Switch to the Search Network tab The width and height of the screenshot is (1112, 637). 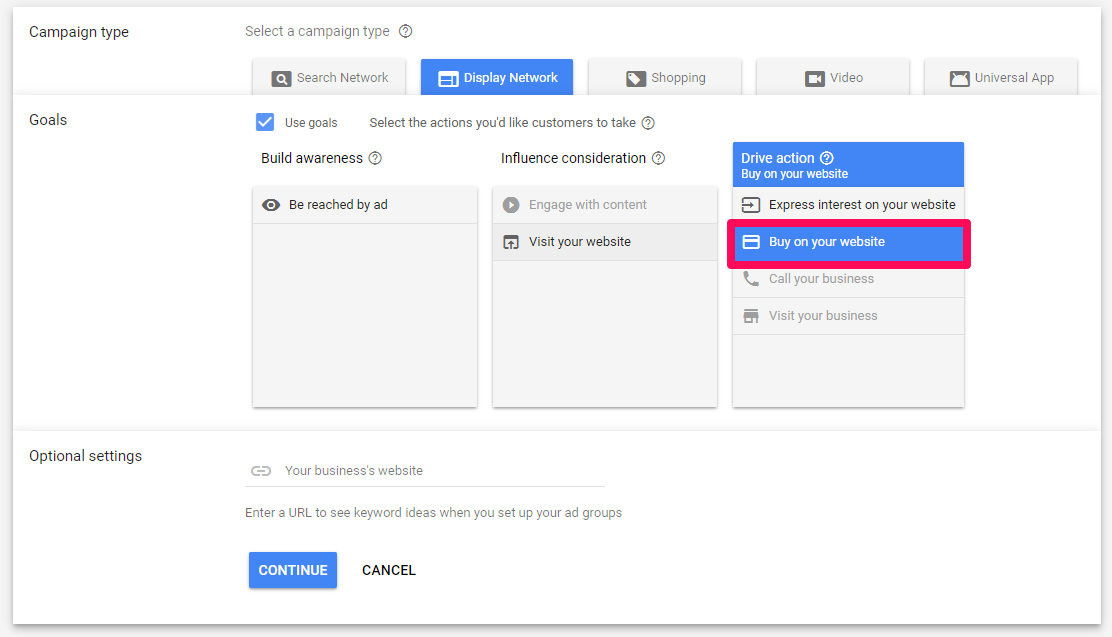(329, 77)
